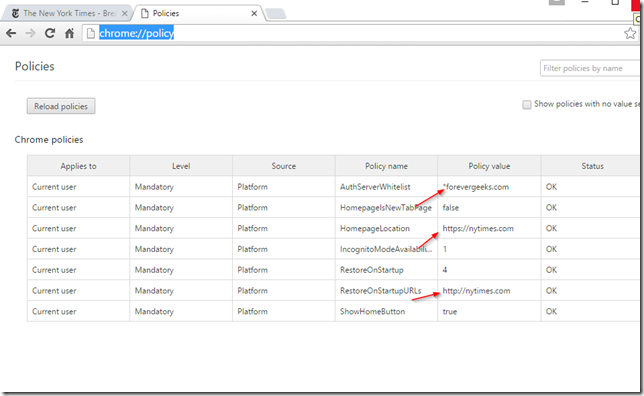Close the Policies tab

pos(254,14)
